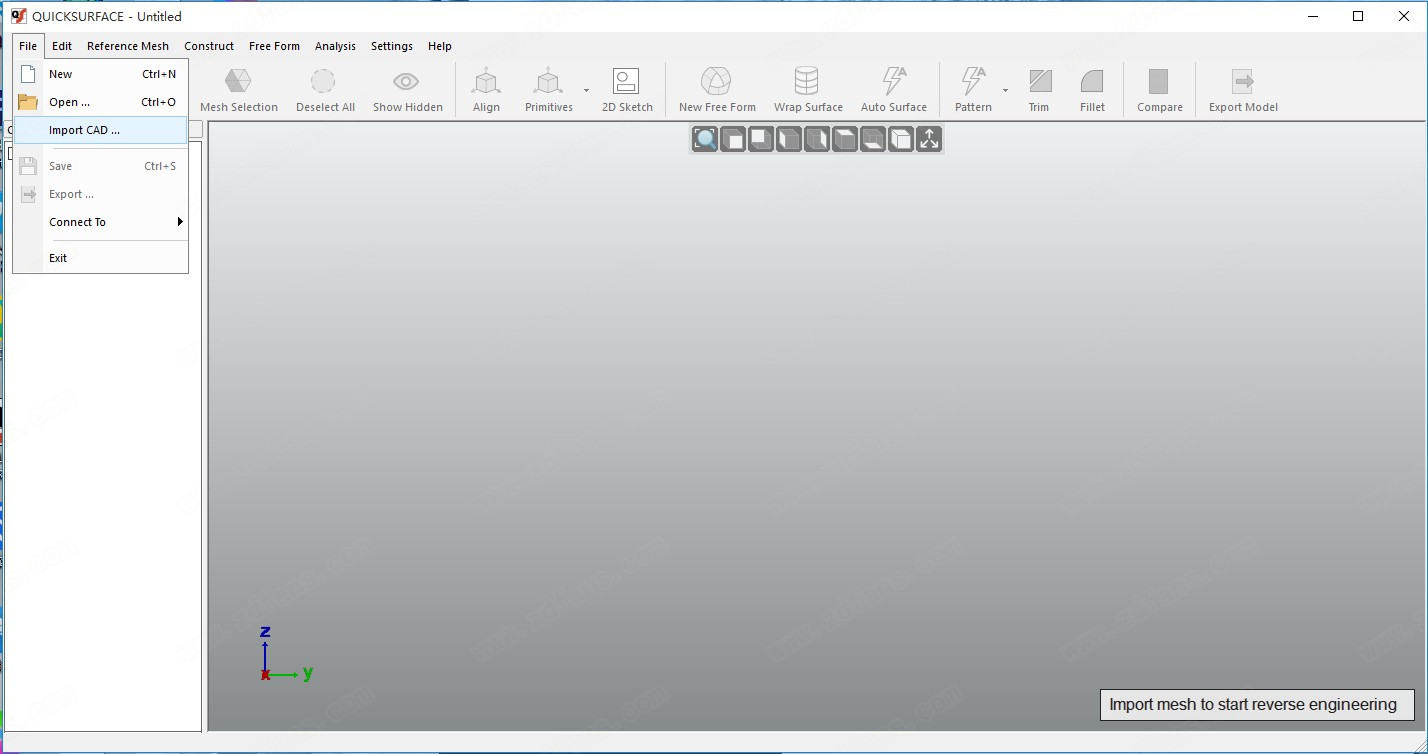Expand the Connect To submenu

[x=100, y=222]
